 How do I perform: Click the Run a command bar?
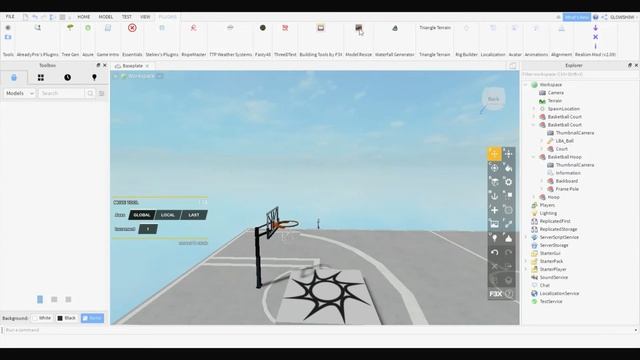pyautogui.click(x=318, y=330)
